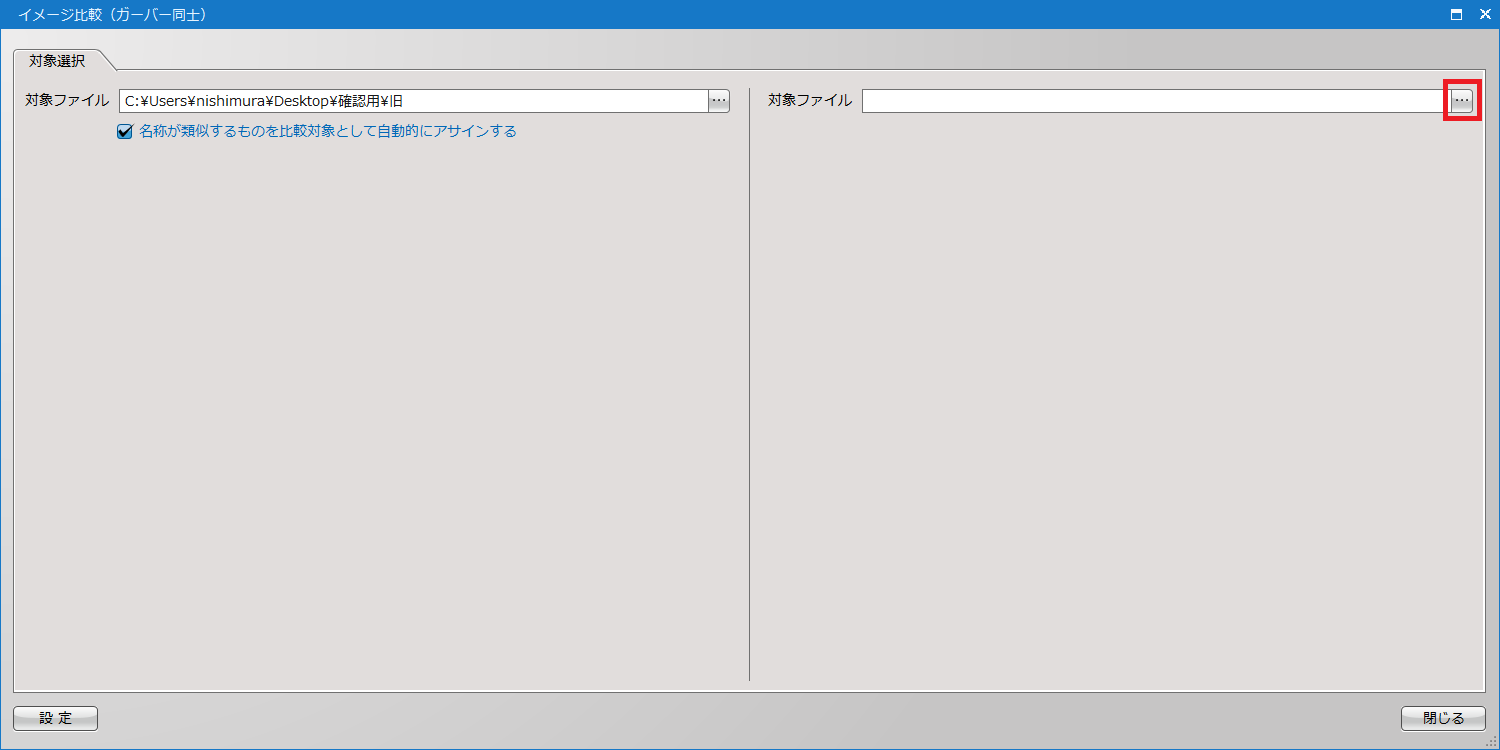Click the empty bottom bar between 設定 and 閉じる
Screen dimensions: 1500x750
click(x=750, y=718)
